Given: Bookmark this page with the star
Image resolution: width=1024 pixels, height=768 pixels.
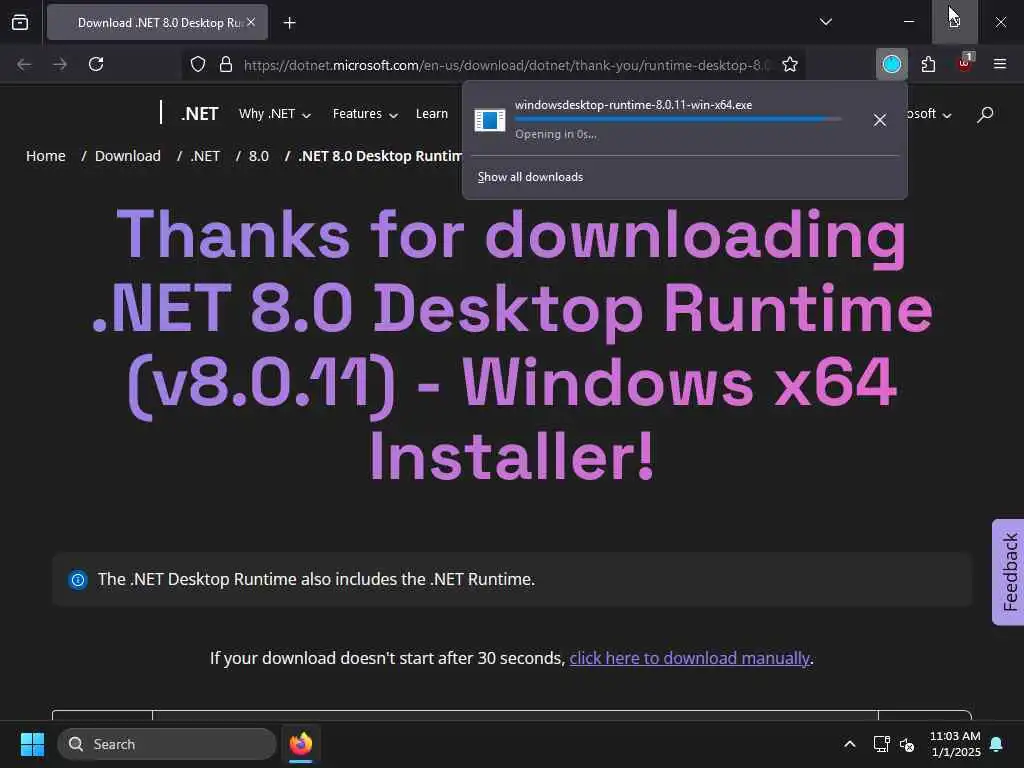Looking at the screenshot, I should 790,65.
